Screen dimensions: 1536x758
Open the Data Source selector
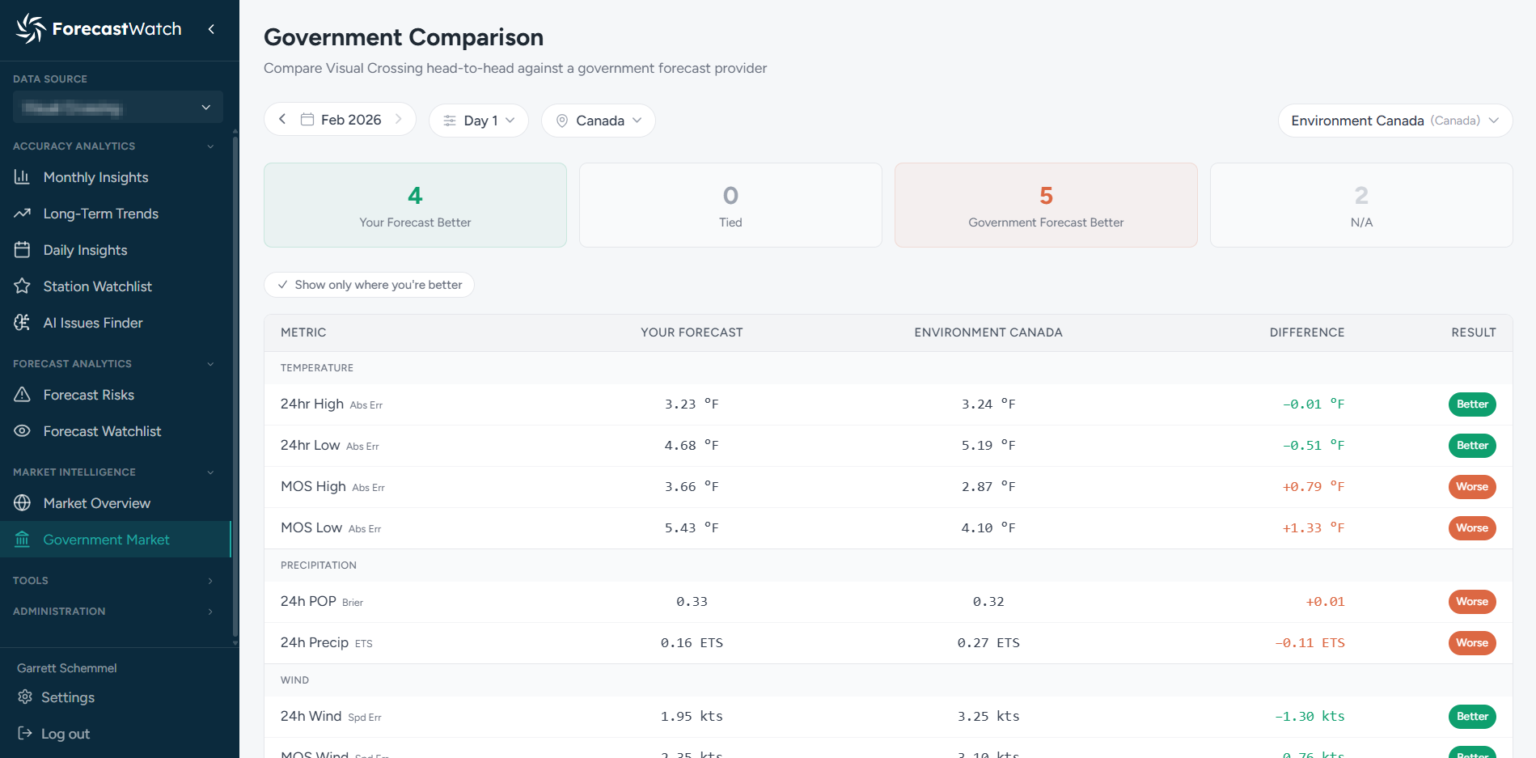(x=118, y=107)
